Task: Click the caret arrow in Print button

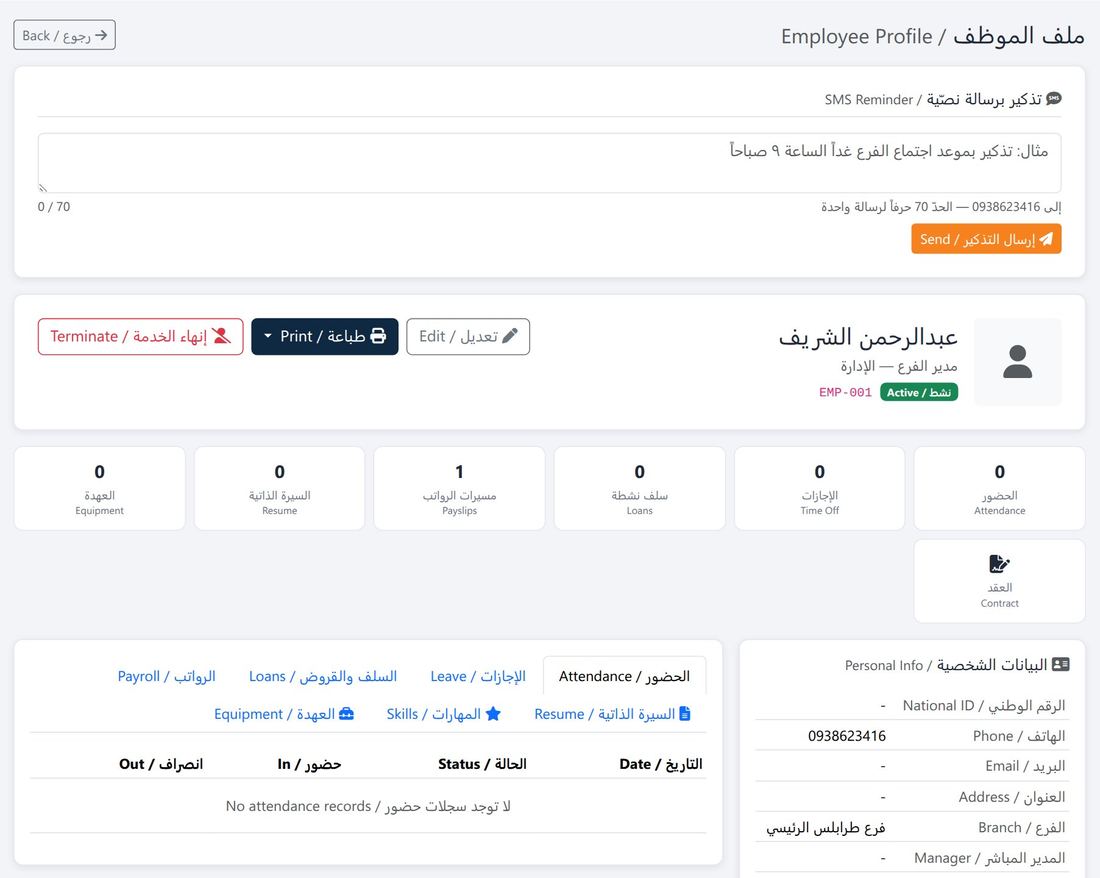Action: pos(267,337)
